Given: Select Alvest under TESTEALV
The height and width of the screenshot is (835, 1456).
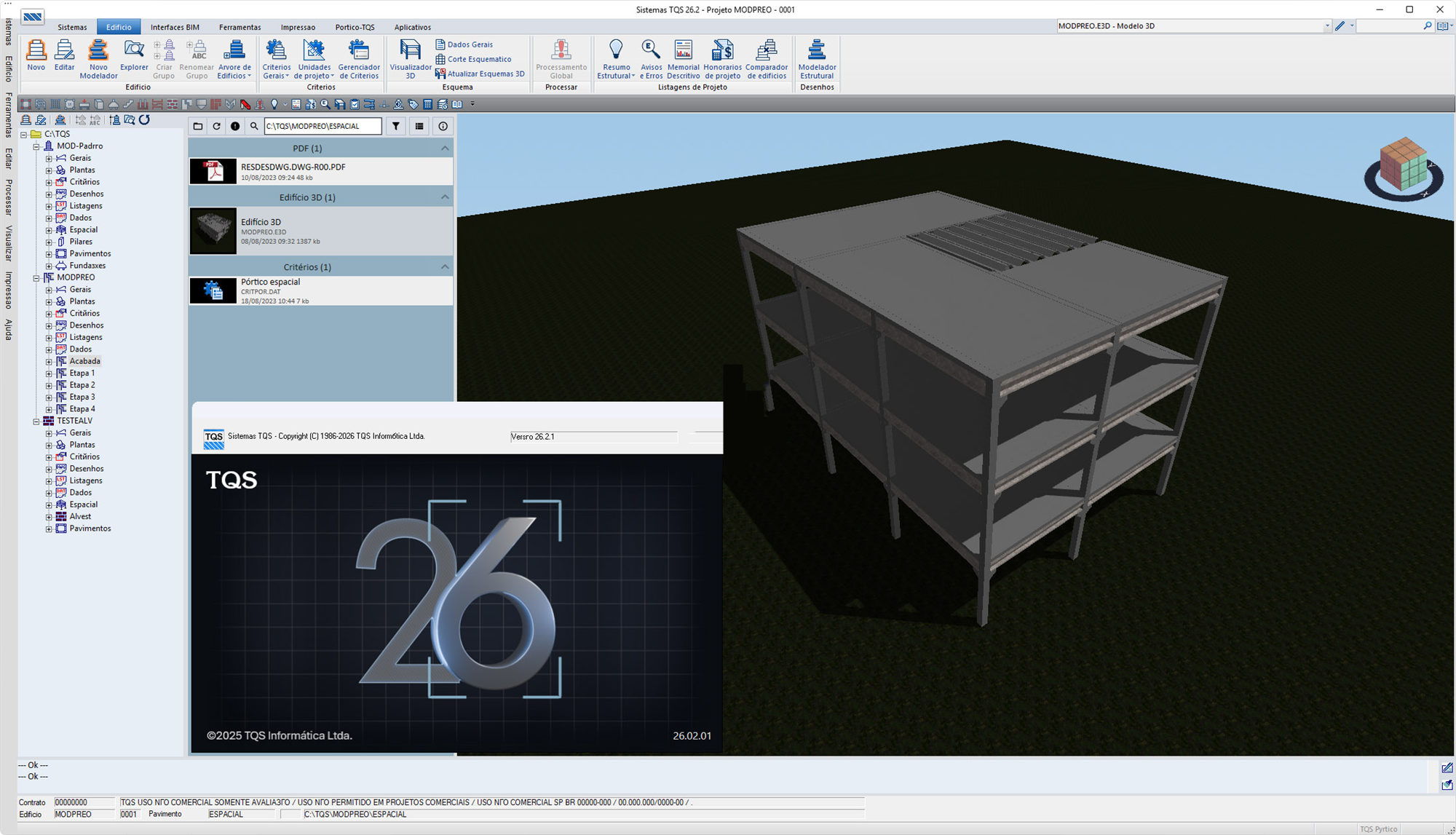Looking at the screenshot, I should pyautogui.click(x=80, y=516).
